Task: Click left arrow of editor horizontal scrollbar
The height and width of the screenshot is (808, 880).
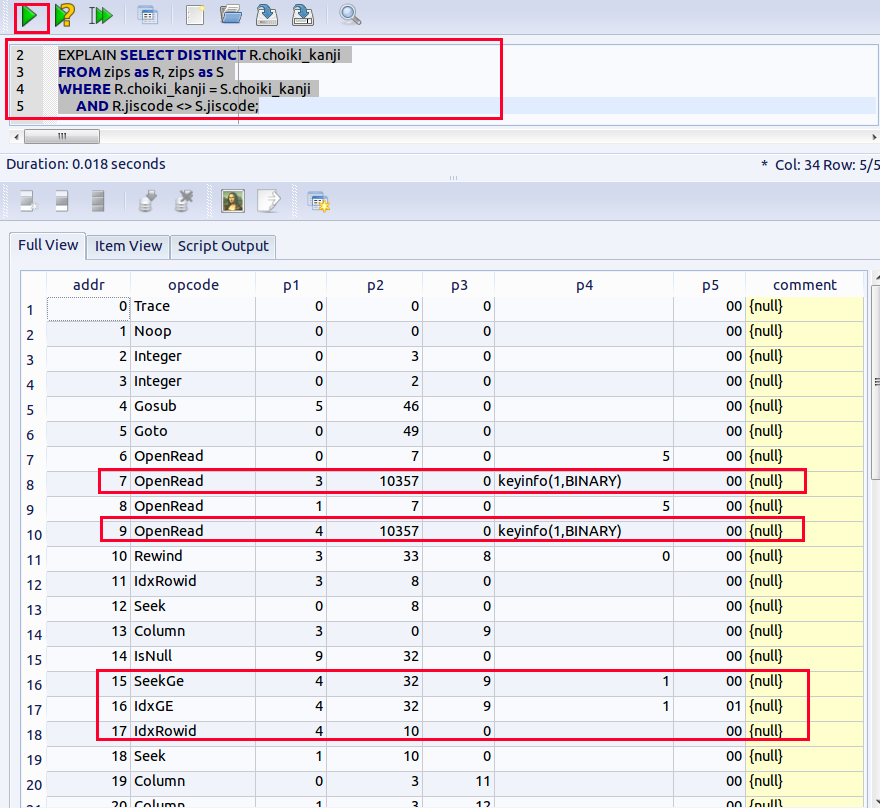Action: [x=16, y=136]
